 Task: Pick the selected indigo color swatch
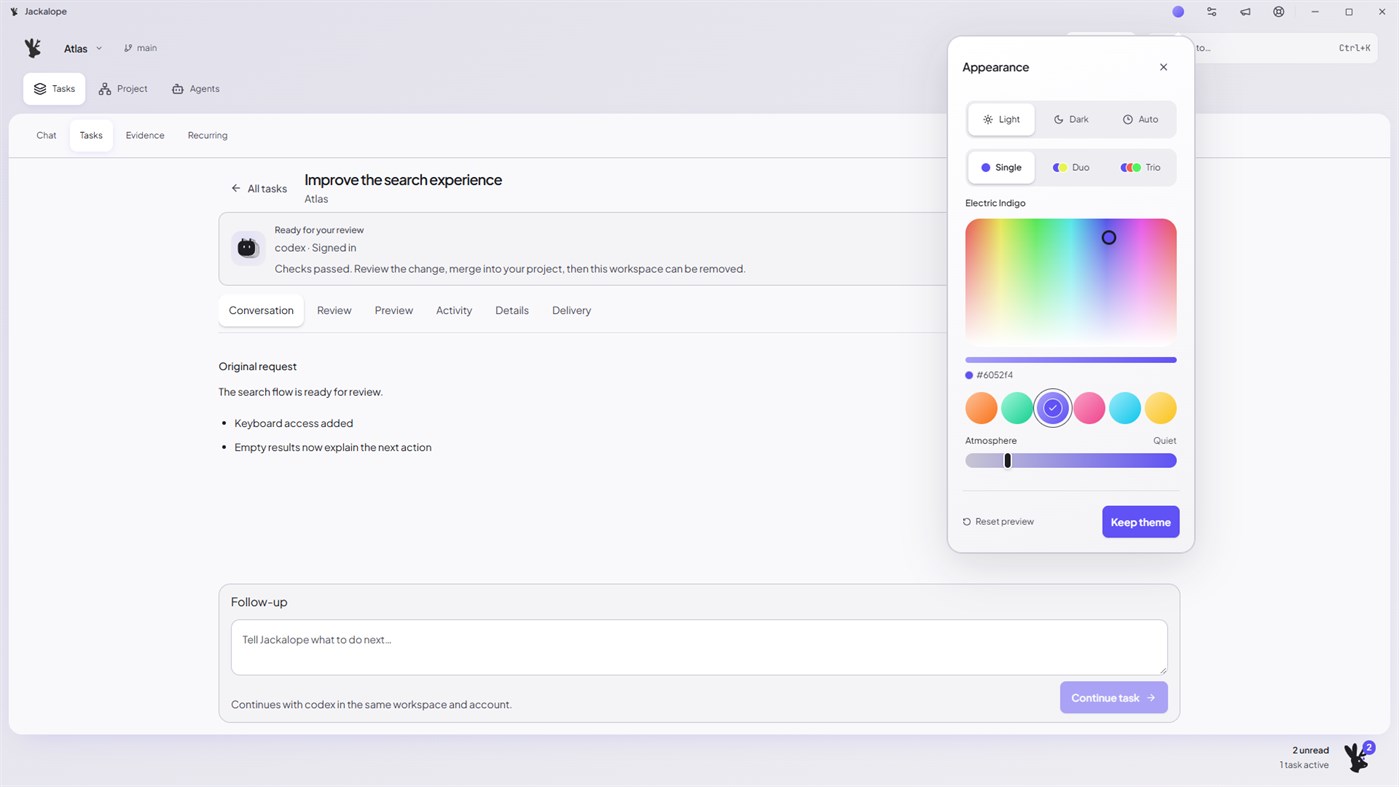pyautogui.click(x=1053, y=408)
